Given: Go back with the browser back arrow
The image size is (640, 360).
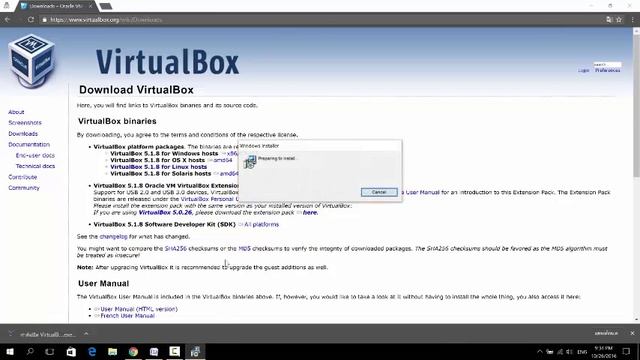Looking at the screenshot, I should (x=7, y=20).
